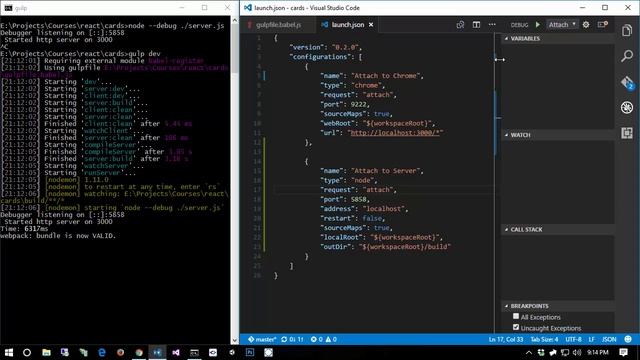
Task: Open Cortana search circle on taskbar
Action: [27, 352]
